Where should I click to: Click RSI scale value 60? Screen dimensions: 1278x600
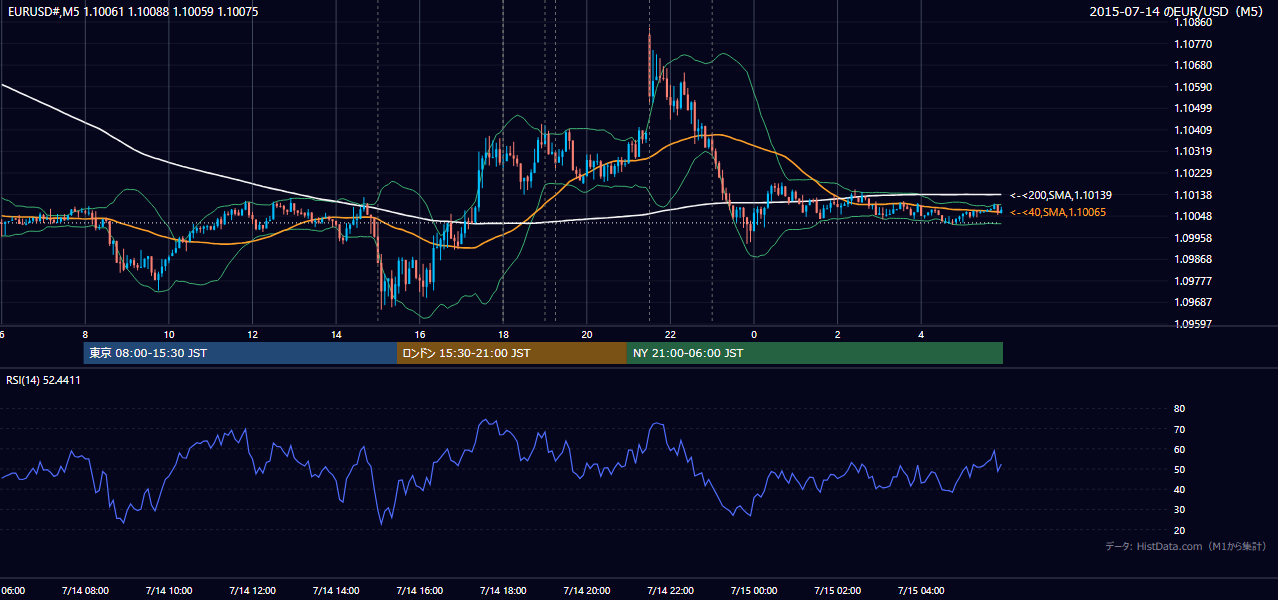pyautogui.click(x=1180, y=450)
